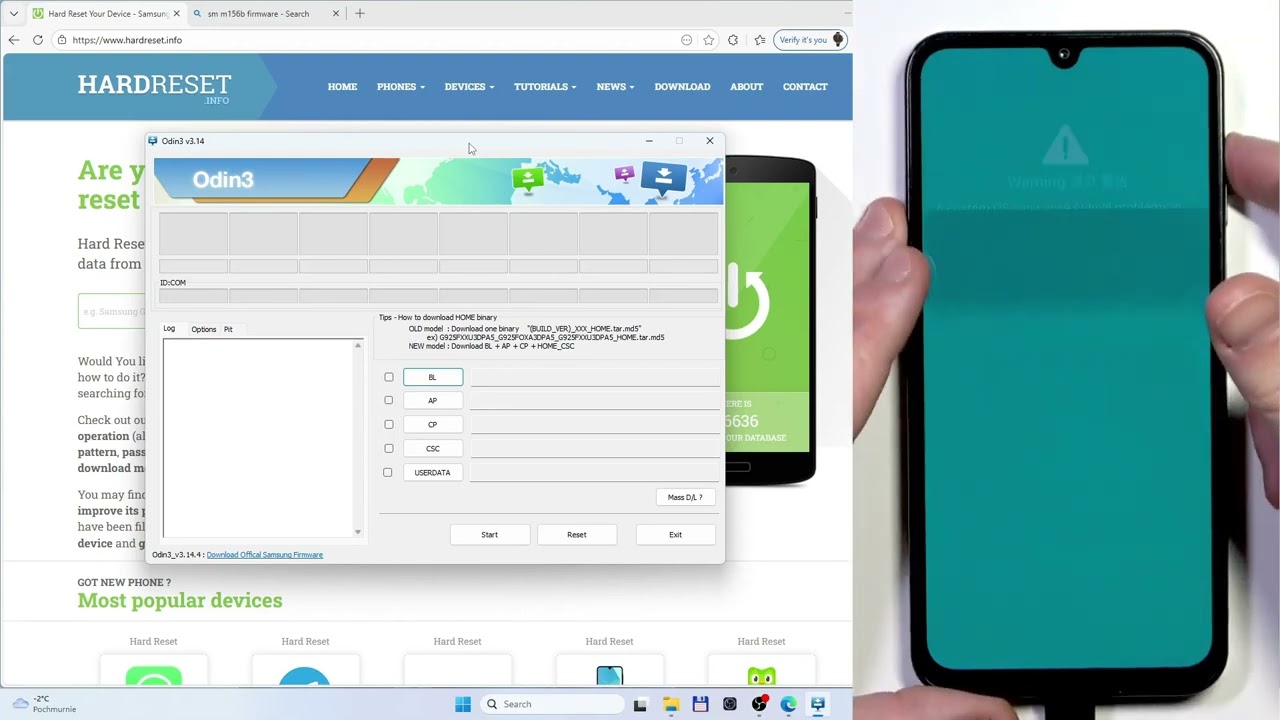The image size is (1280, 720).
Task: Tick the CP file checkbox
Action: [x=389, y=424]
